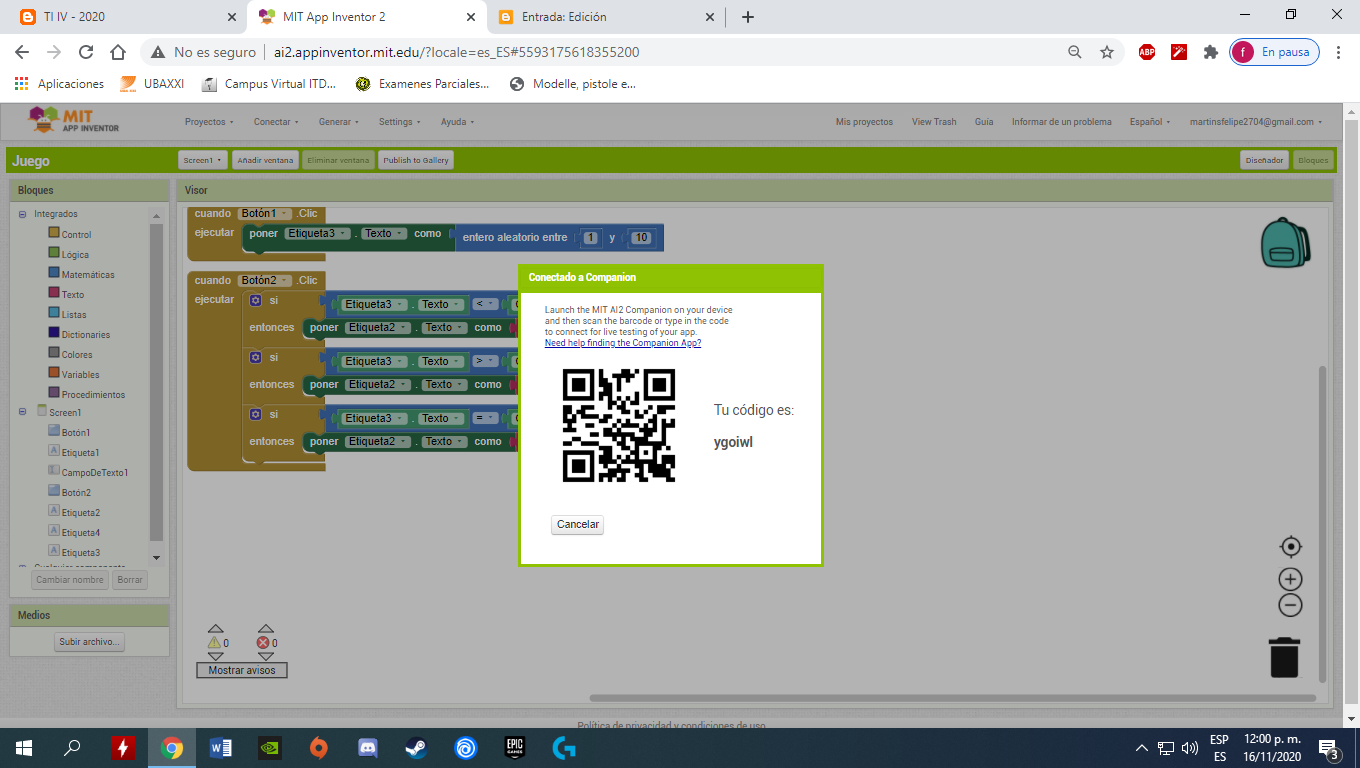Open Botón1 dropdown in first block
The image size is (1360, 768).
coord(265,213)
